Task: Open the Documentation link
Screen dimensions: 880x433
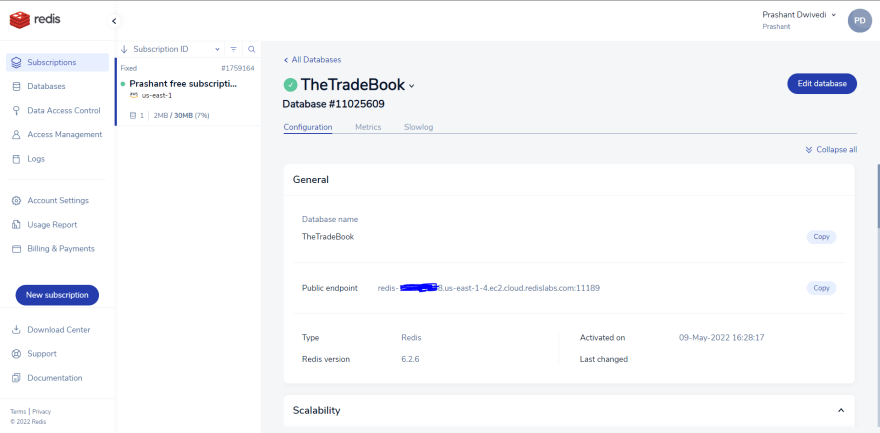Action: 57,378
